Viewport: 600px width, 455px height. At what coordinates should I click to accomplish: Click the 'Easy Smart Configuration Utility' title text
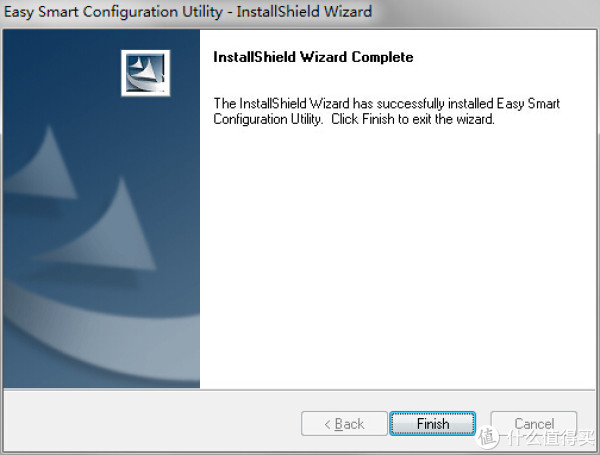(x=113, y=11)
